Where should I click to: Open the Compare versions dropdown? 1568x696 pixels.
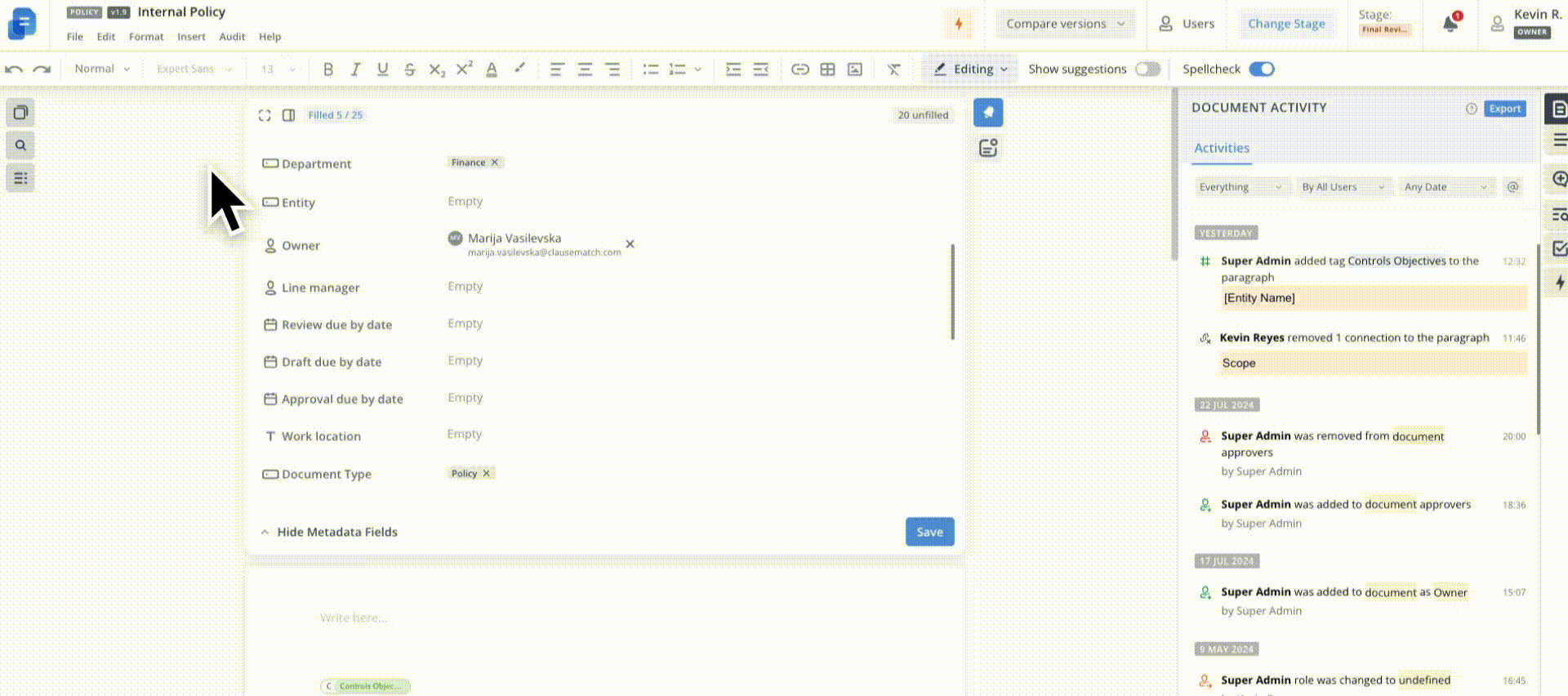pos(1065,24)
